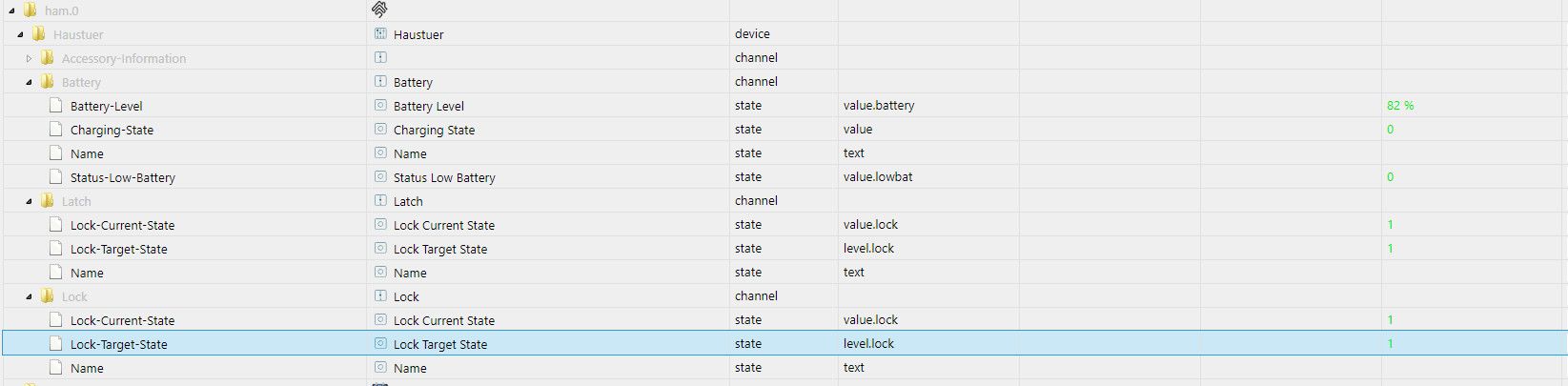Collapse the Latch channel
The image size is (1568, 386).
tap(29, 201)
